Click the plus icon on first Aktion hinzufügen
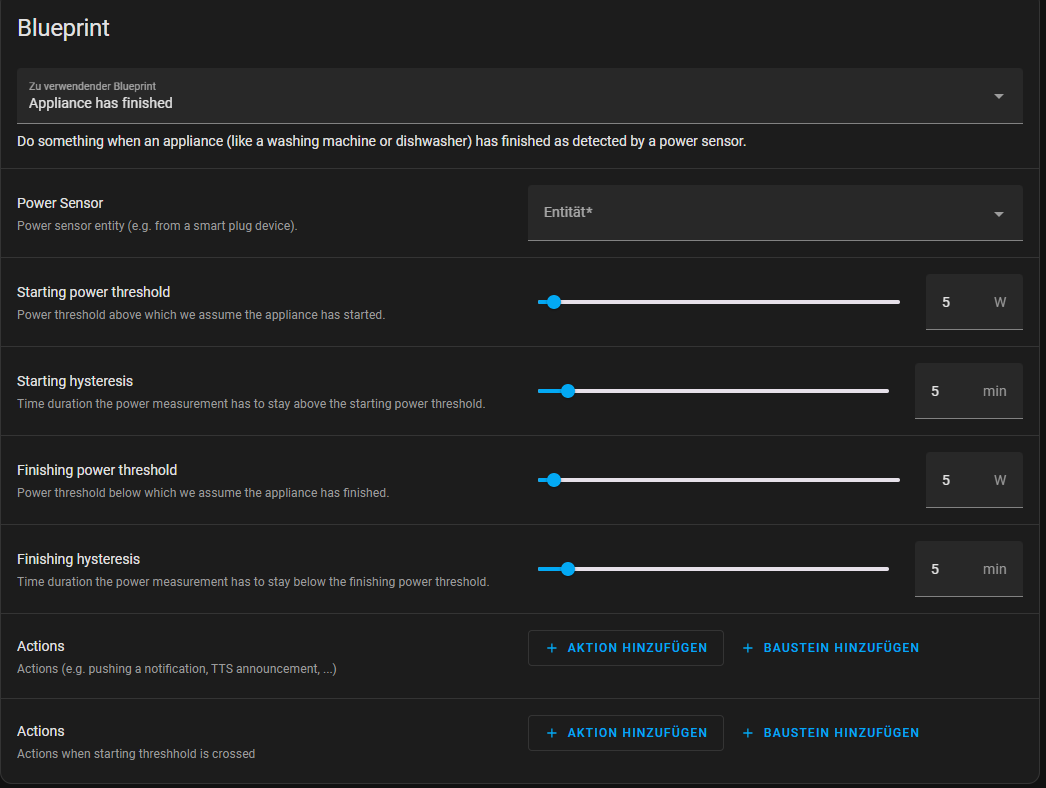 point(552,648)
